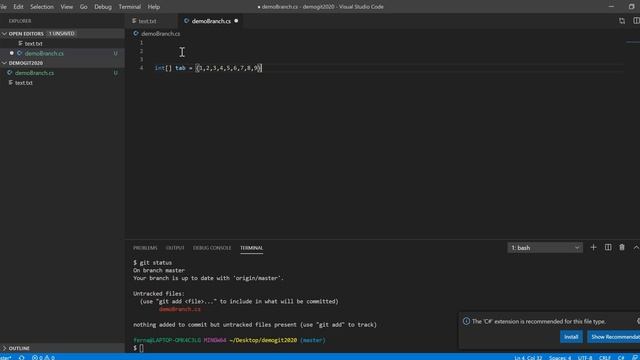Click the editor minimap
The width and height of the screenshot is (640, 360).
pos(632,42)
